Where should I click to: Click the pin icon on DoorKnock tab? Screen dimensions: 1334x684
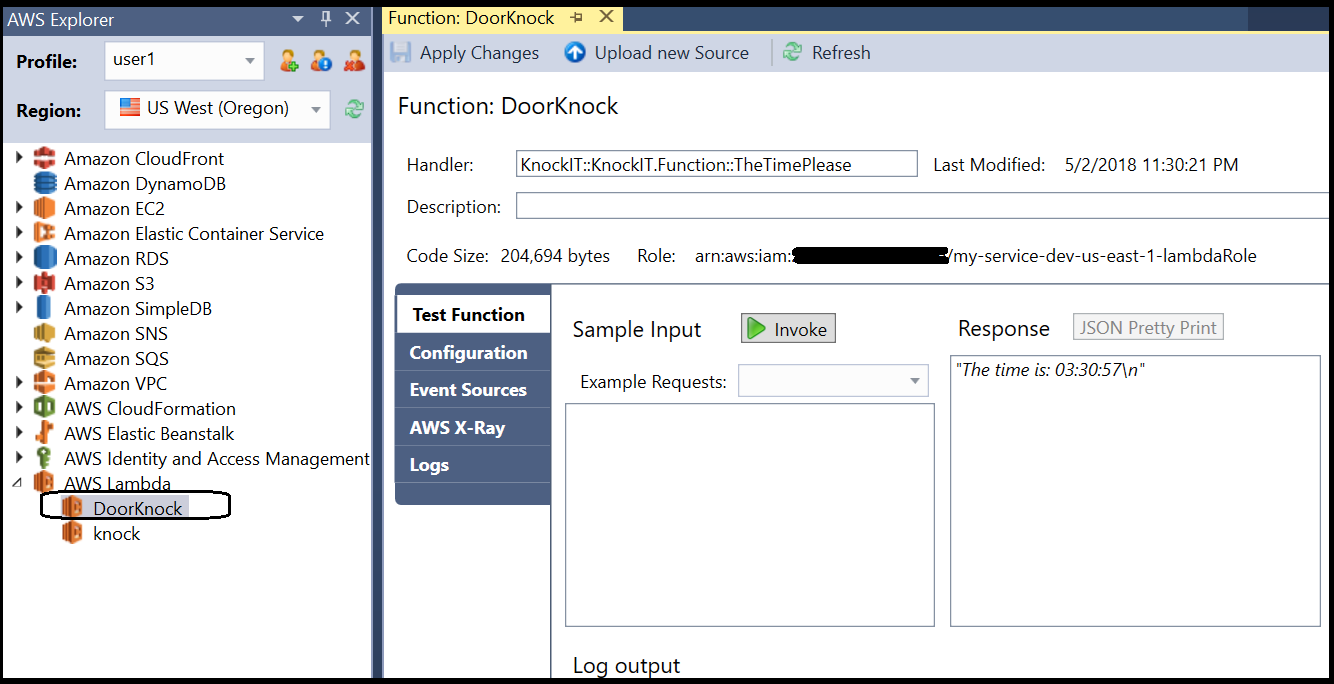click(577, 18)
